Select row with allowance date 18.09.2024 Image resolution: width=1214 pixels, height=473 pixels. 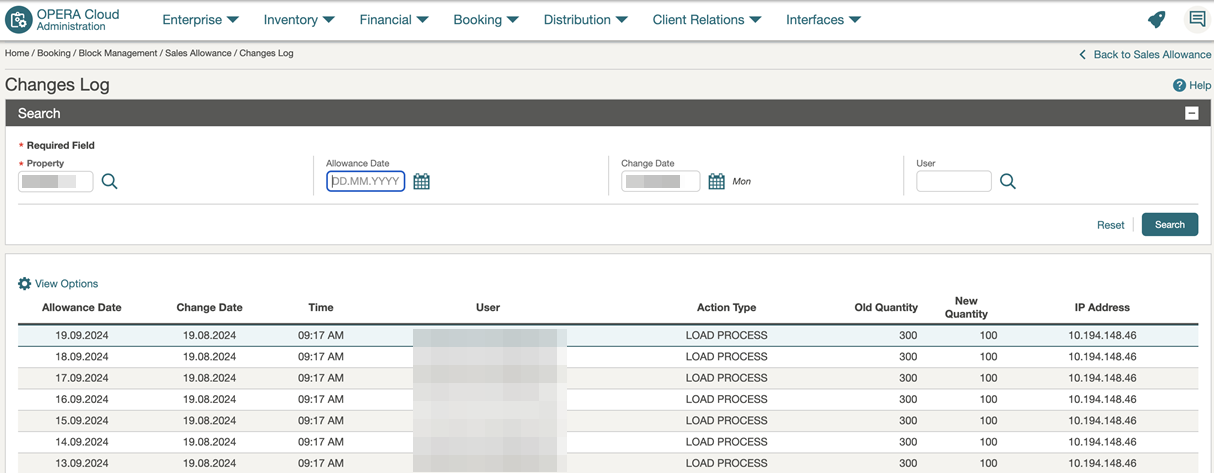coord(608,356)
